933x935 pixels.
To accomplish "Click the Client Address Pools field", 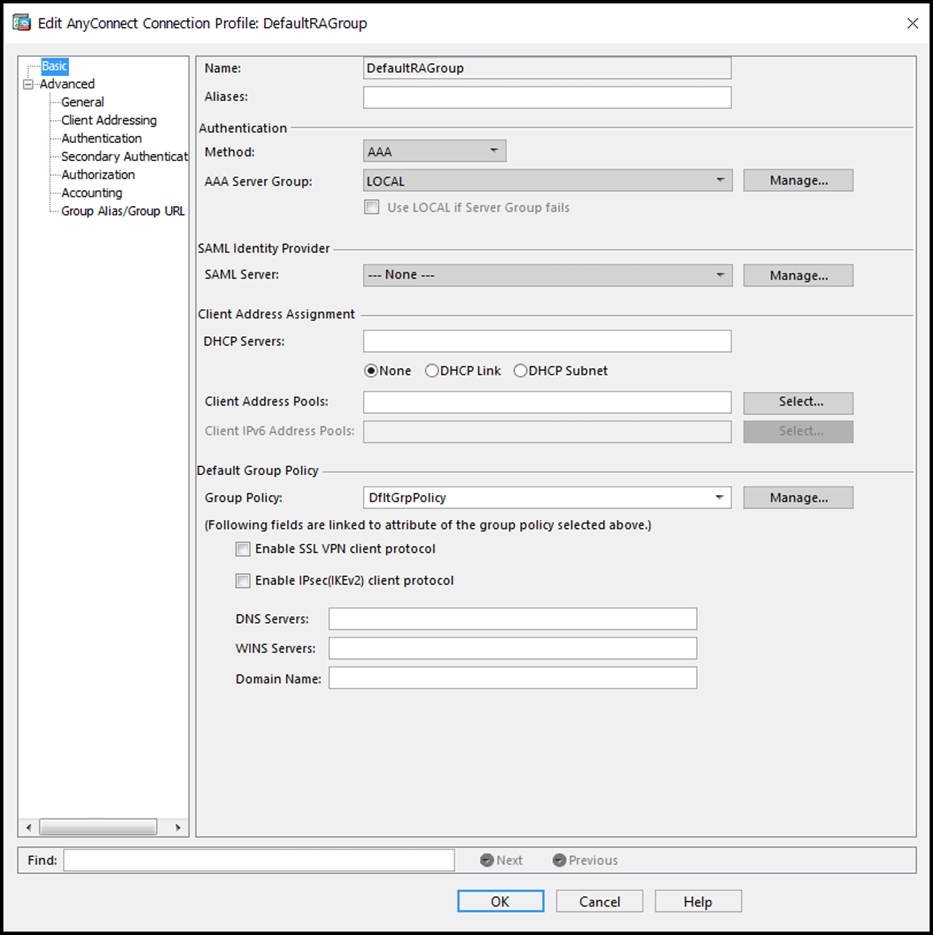I will 547,402.
